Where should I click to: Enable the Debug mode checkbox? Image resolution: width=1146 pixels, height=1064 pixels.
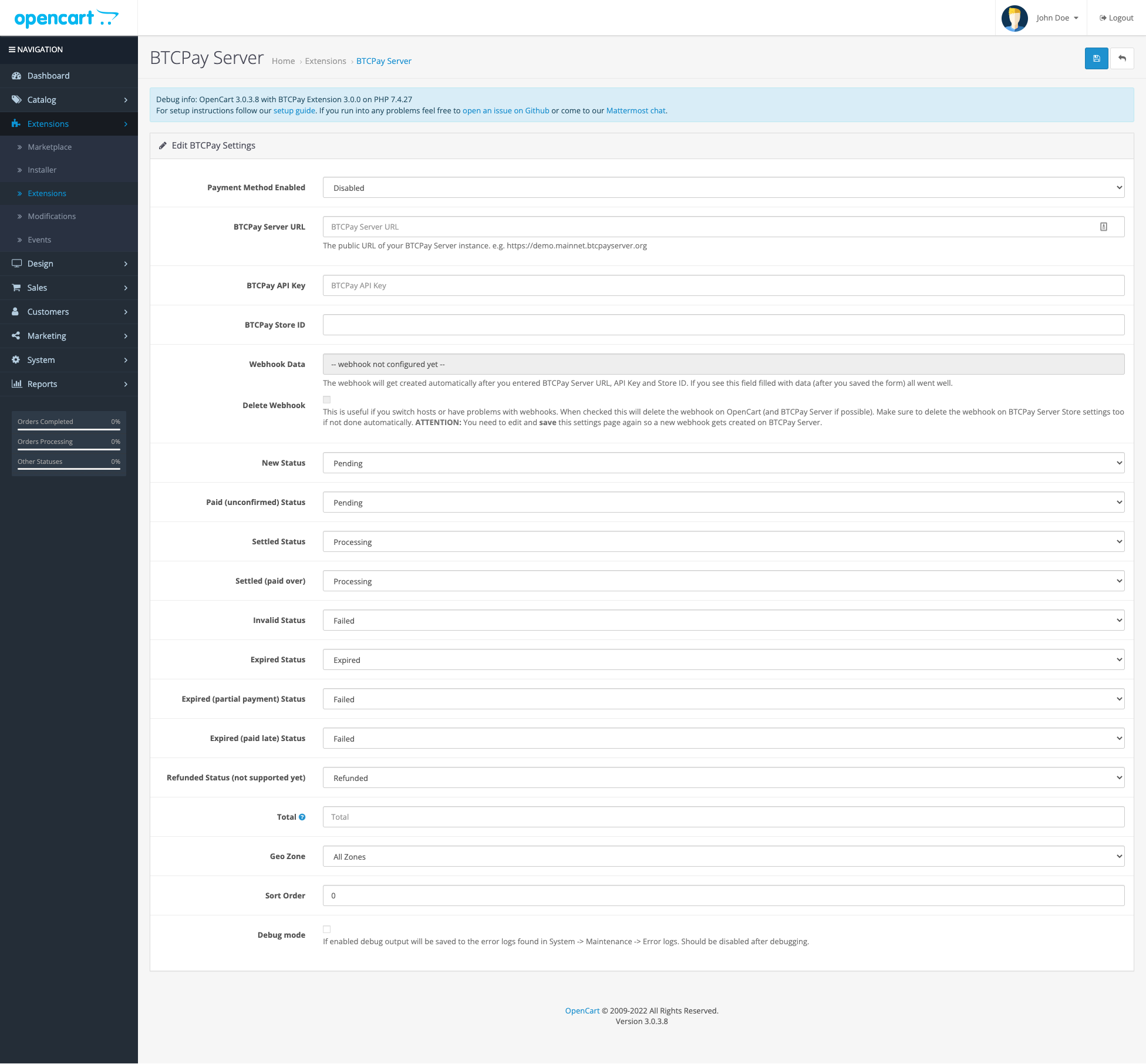point(327,929)
